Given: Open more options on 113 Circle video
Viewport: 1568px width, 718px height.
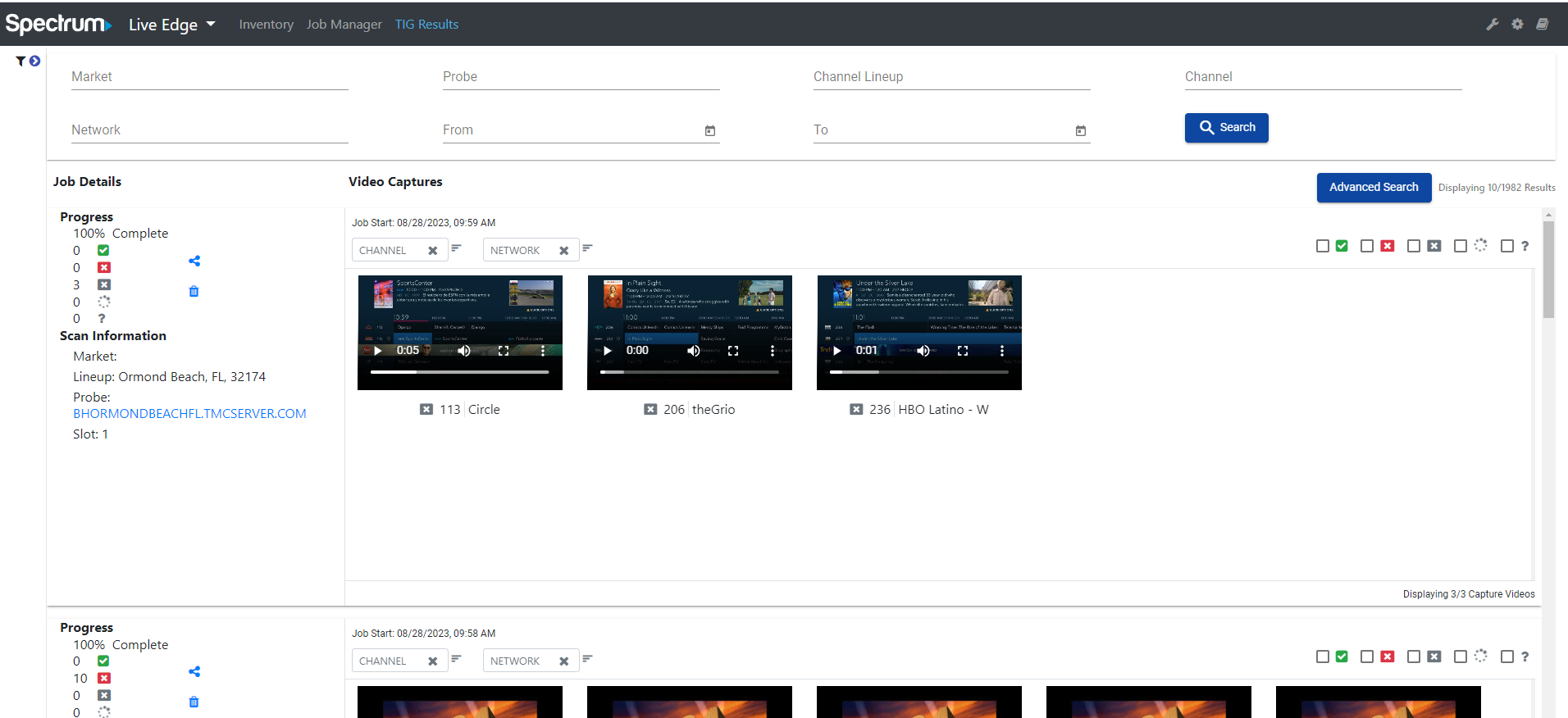Looking at the screenshot, I should 543,351.
